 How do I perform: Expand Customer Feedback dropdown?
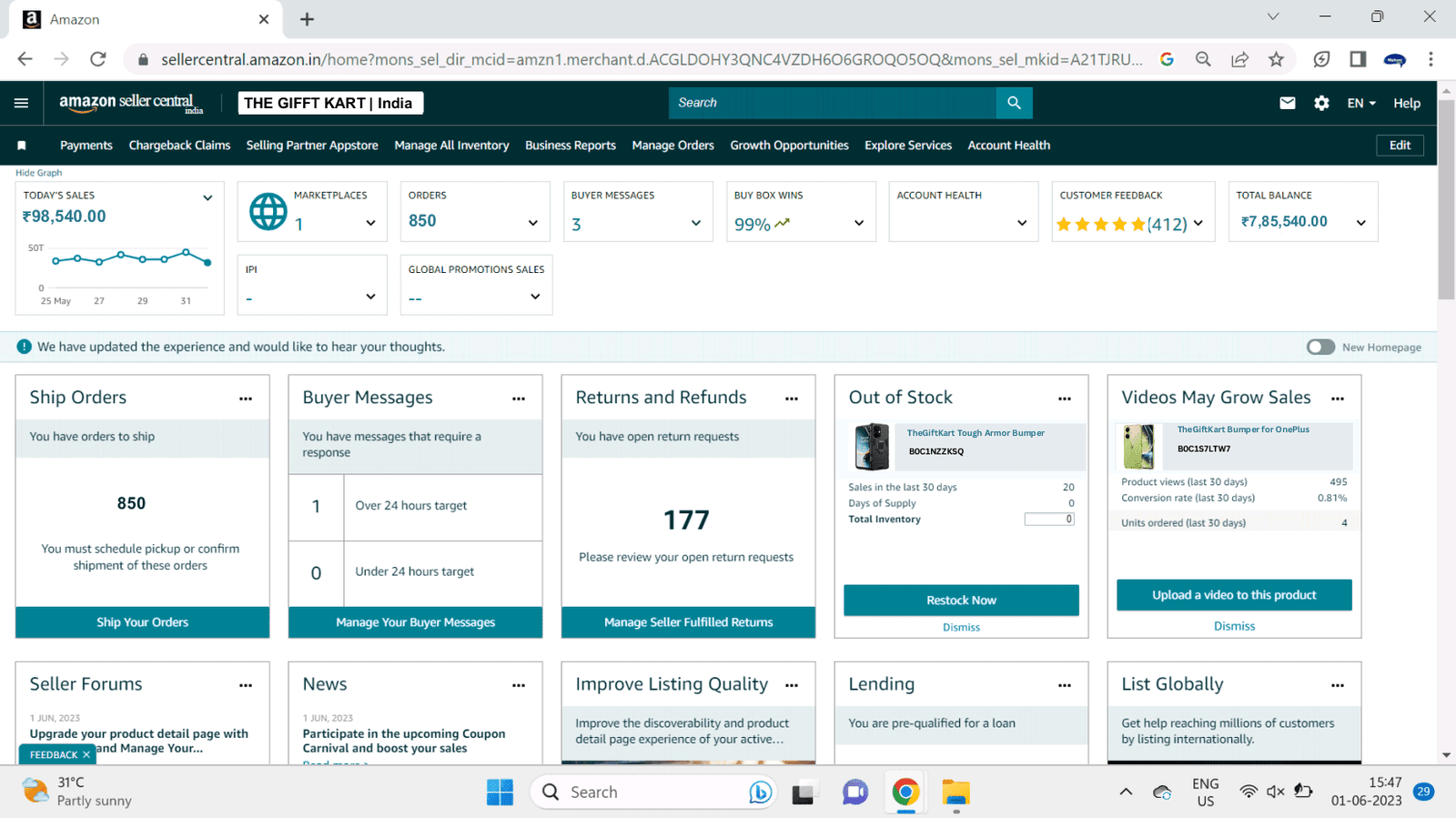tap(1198, 223)
